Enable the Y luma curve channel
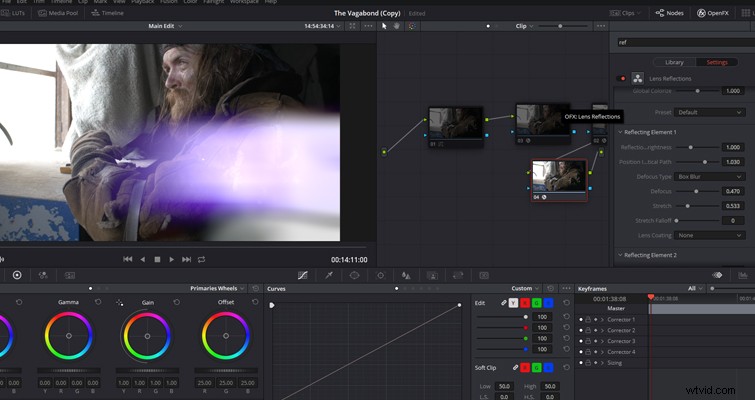 (513, 303)
